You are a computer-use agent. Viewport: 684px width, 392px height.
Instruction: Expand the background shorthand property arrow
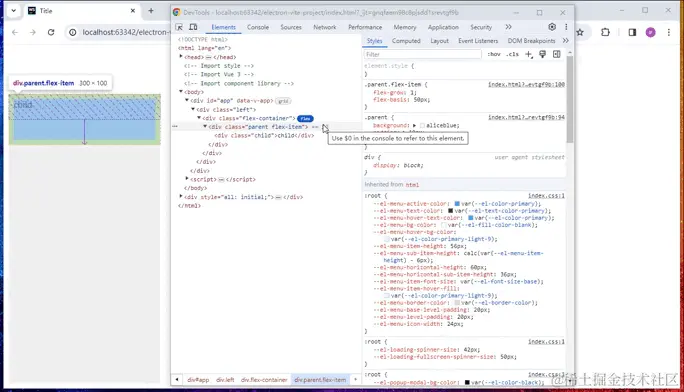[x=414, y=125]
